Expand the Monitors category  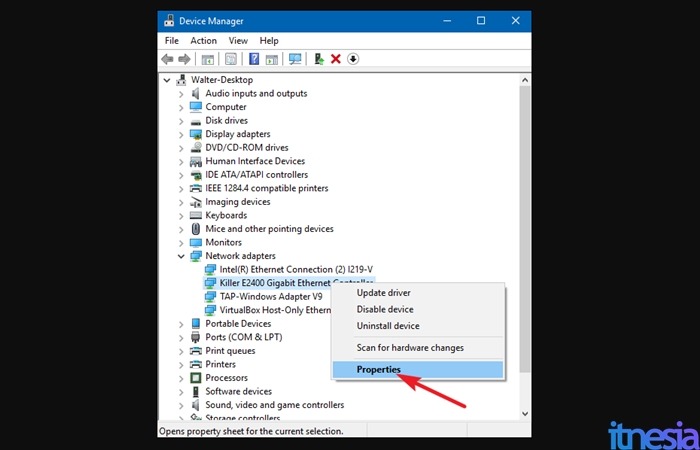[181, 242]
